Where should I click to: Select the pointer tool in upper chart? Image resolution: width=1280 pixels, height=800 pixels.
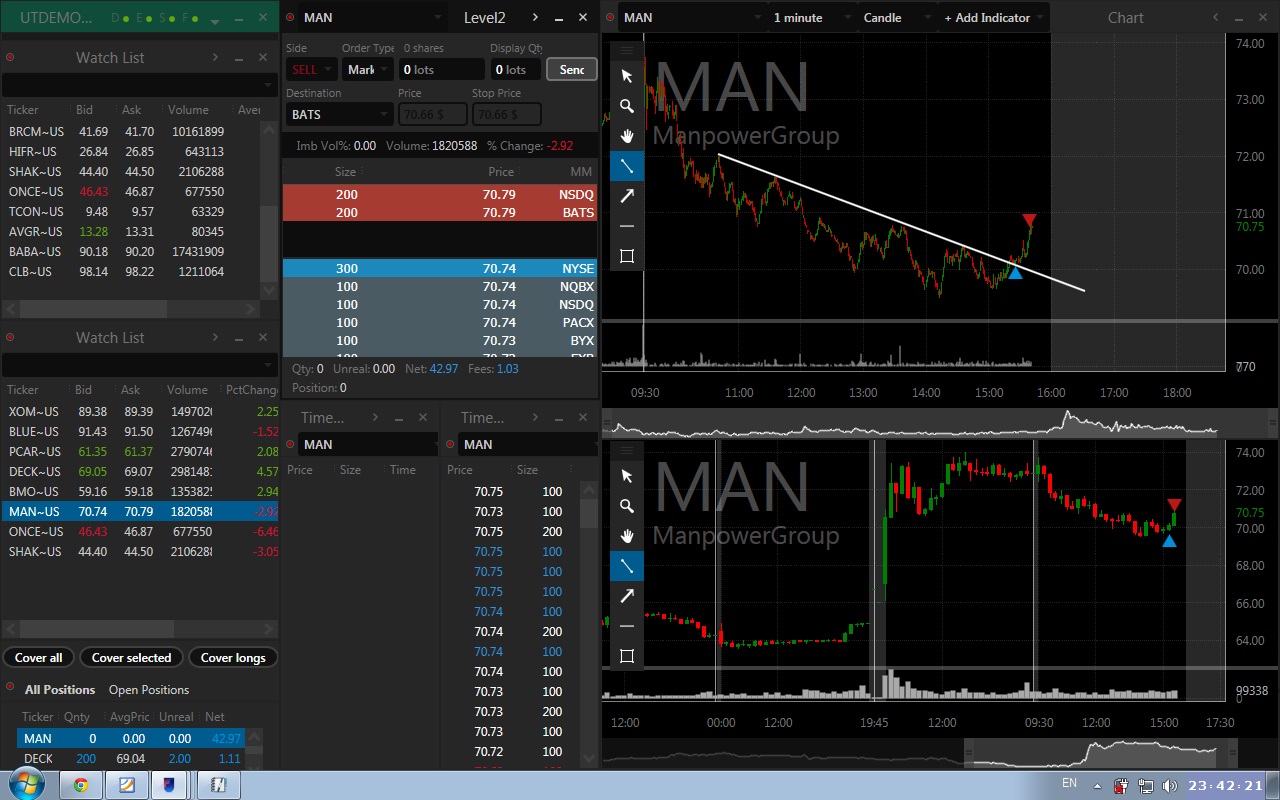(x=627, y=76)
